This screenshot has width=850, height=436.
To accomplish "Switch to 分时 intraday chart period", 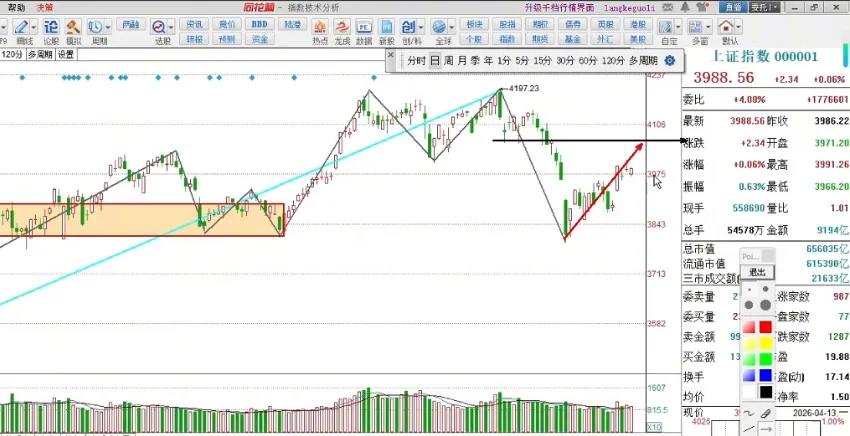I will pos(416,61).
